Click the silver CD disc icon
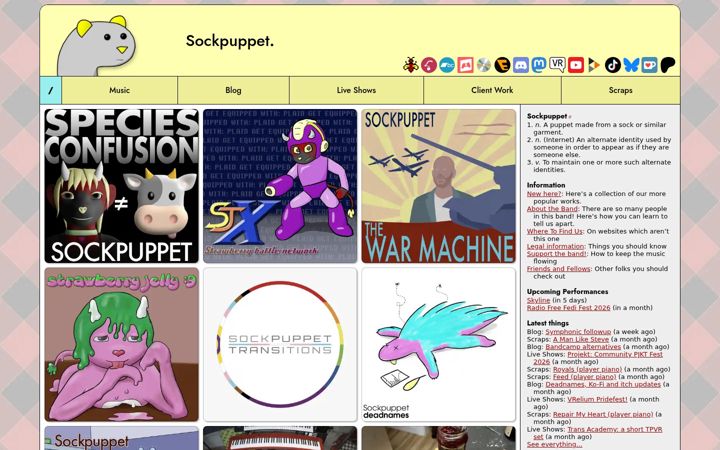Viewport: 720px width, 450px height. point(484,65)
